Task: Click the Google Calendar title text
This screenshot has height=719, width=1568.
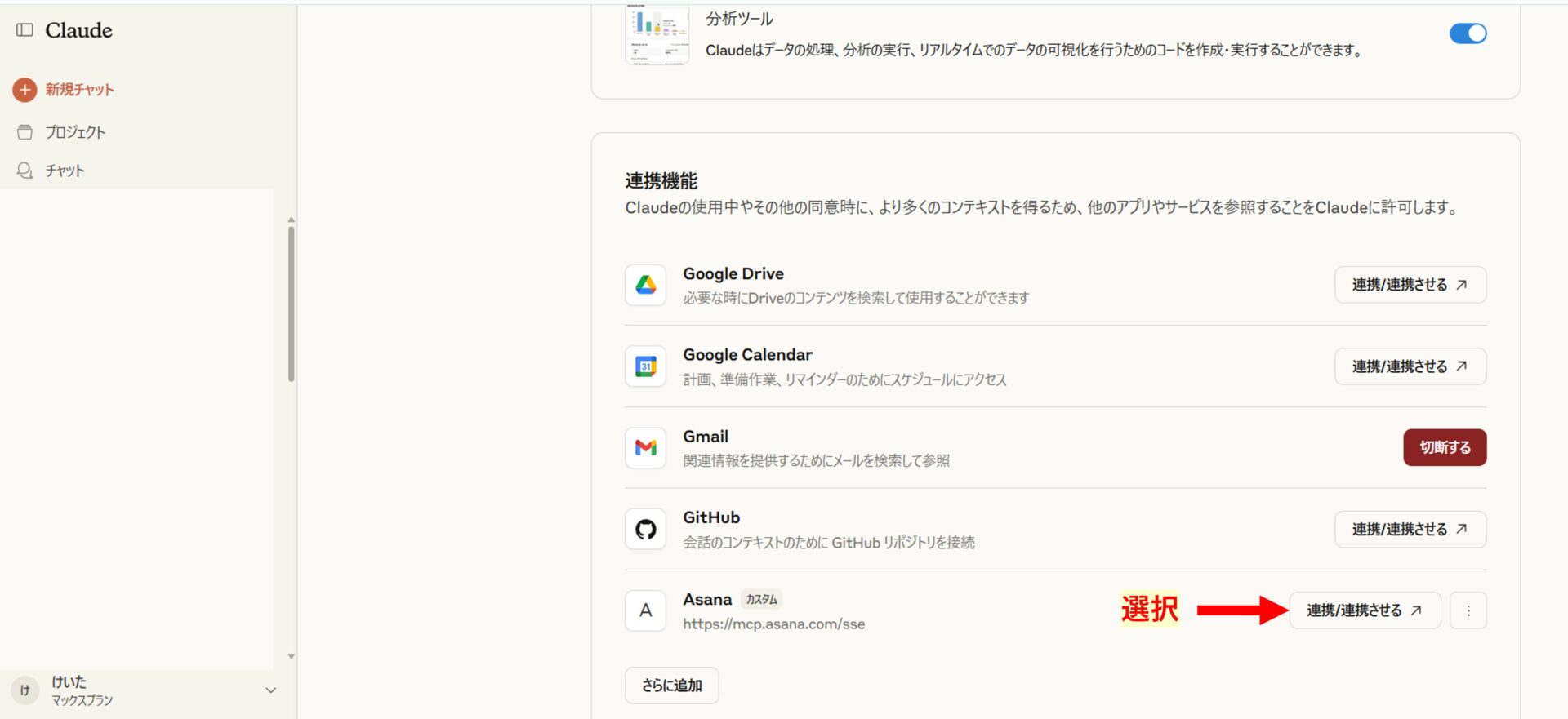Action: pyautogui.click(x=748, y=355)
